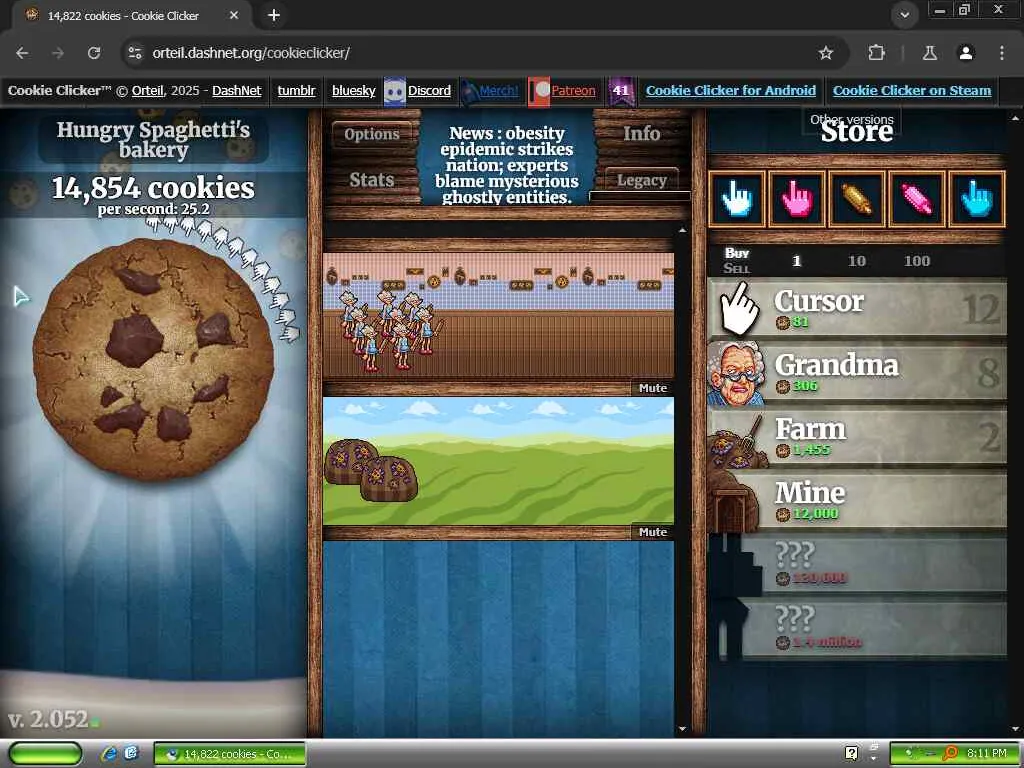Visit the tumblr link
The width and height of the screenshot is (1024, 768).
point(296,91)
